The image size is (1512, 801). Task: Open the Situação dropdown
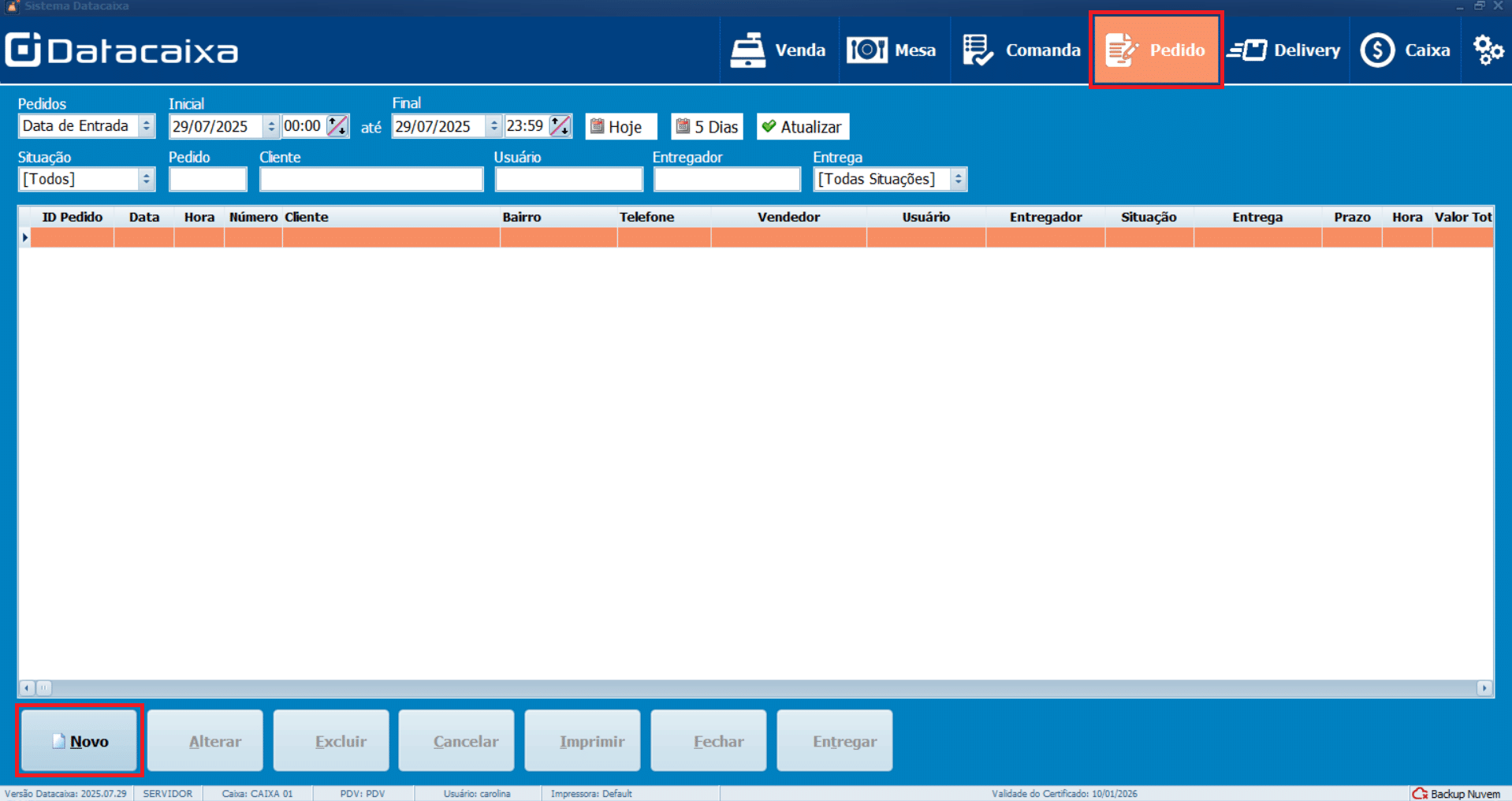click(x=146, y=180)
